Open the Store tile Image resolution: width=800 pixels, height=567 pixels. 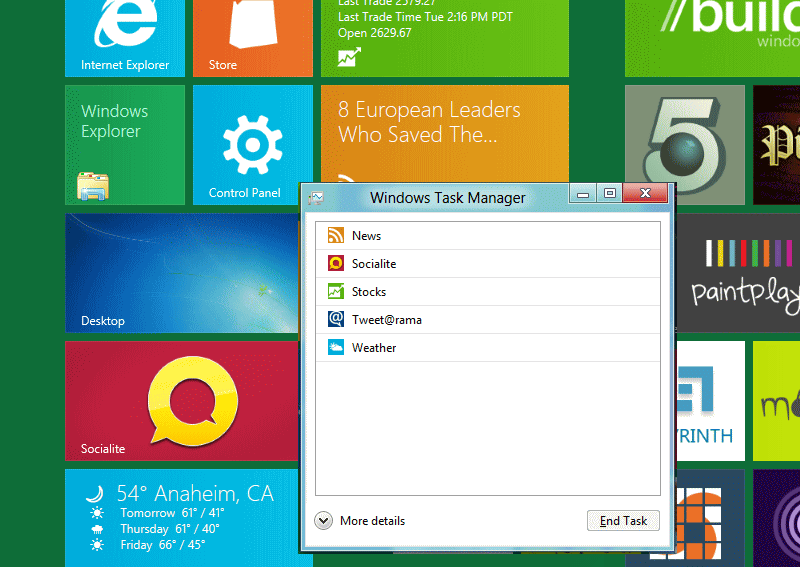(253, 38)
